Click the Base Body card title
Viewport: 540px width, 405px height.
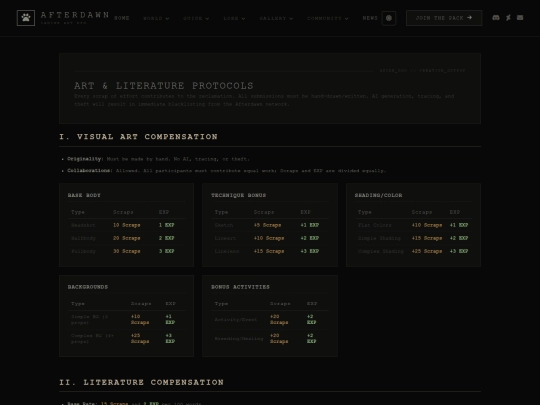[x=84, y=195]
